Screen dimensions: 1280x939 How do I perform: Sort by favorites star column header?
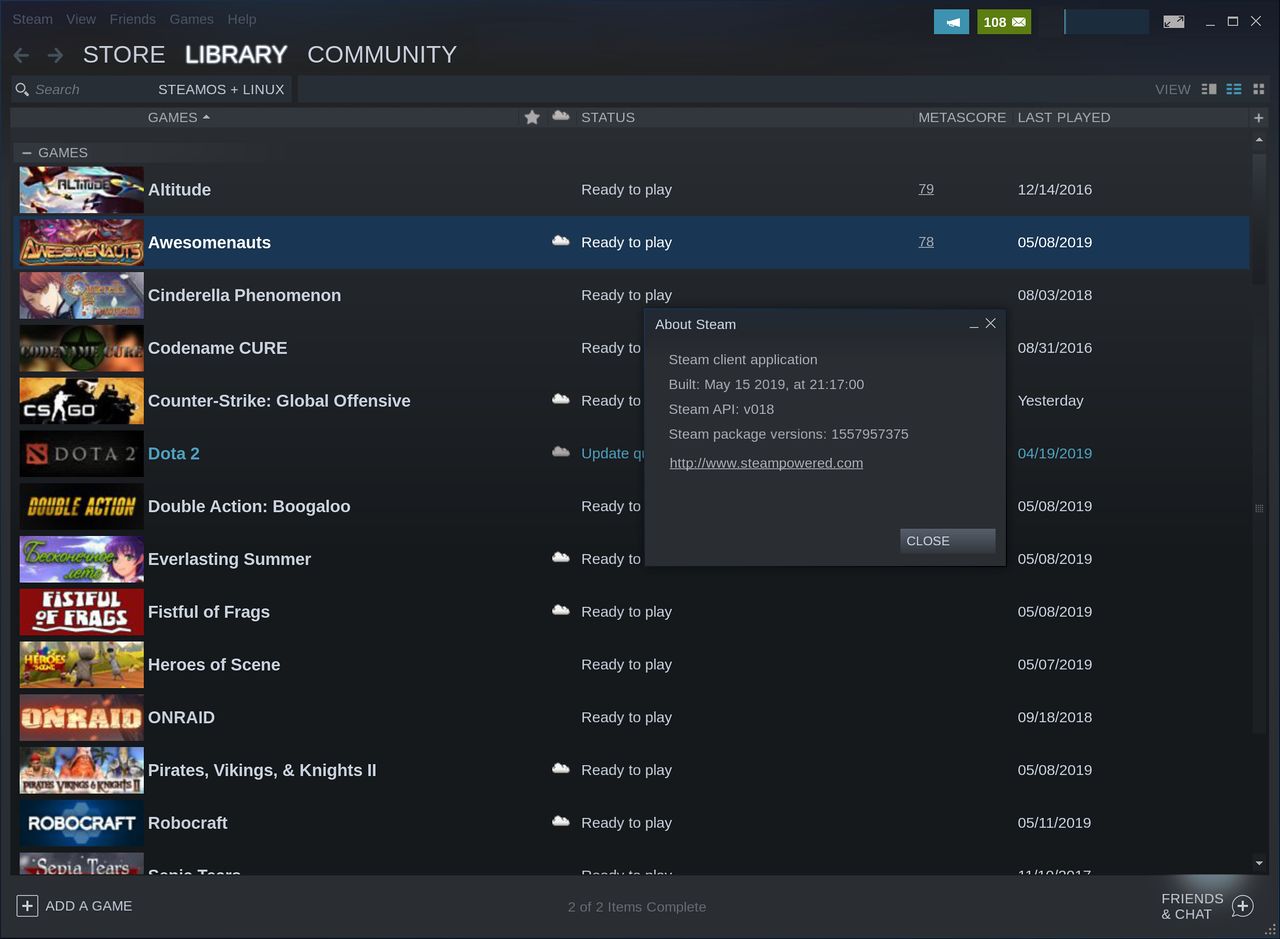click(532, 117)
